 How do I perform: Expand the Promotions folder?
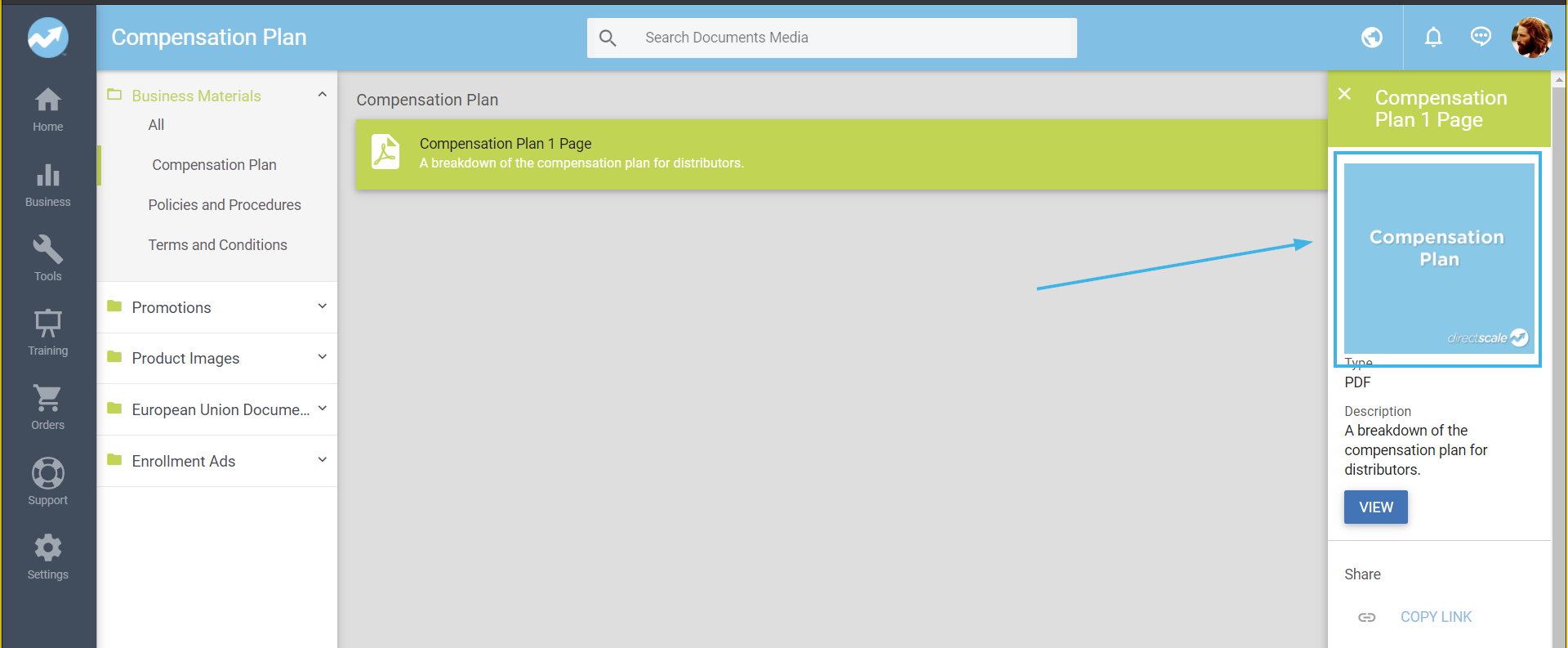click(323, 306)
